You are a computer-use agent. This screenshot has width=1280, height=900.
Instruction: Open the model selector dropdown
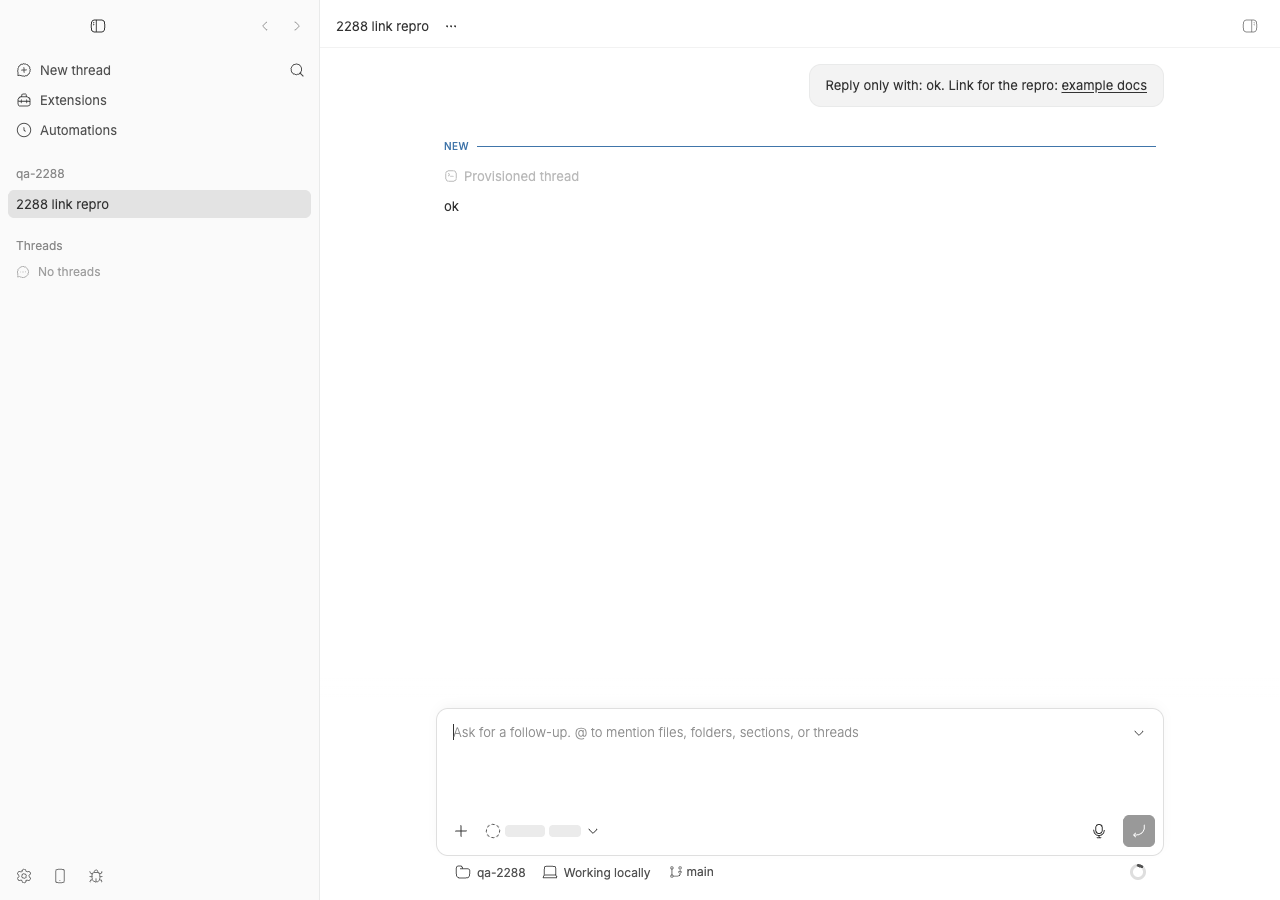541,831
